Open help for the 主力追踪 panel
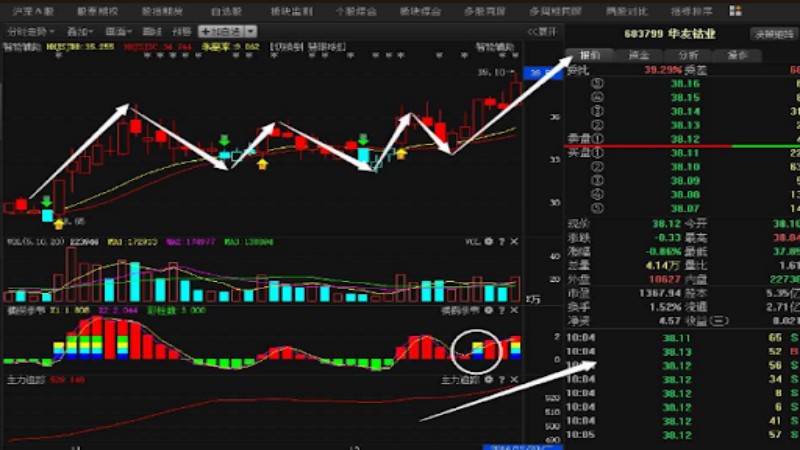Screen dimensions: 800x450 (x=502, y=380)
